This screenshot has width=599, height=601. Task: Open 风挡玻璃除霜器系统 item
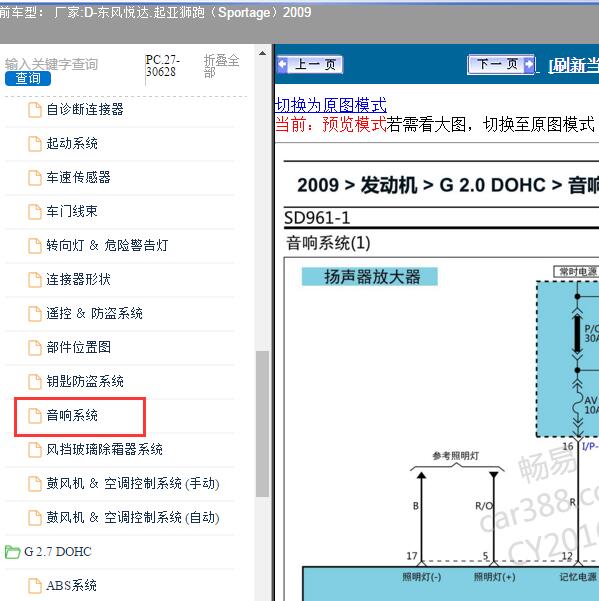[104, 449]
